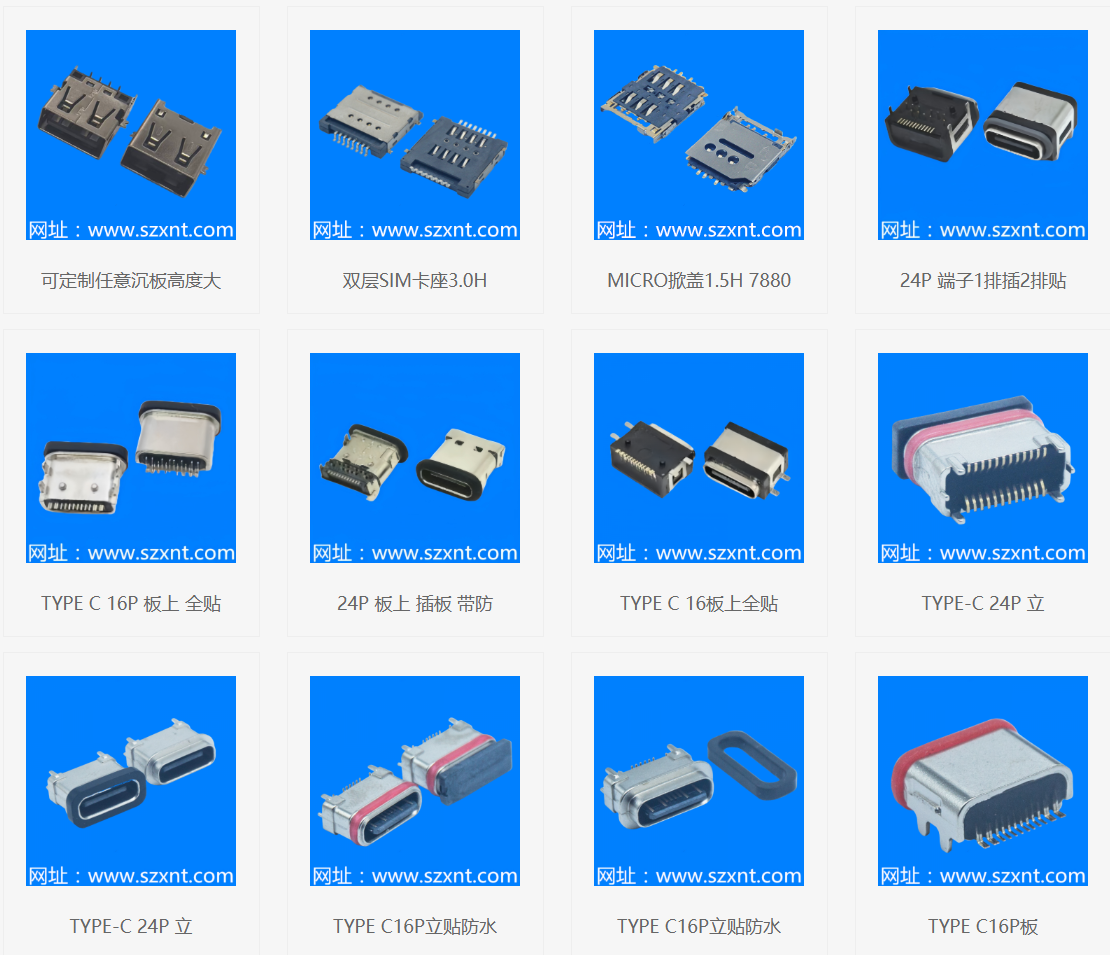The height and width of the screenshot is (955, 1110).
Task: Open TYPE-C 24P 立 photo showing two black-ringed connectors
Action: (131, 781)
